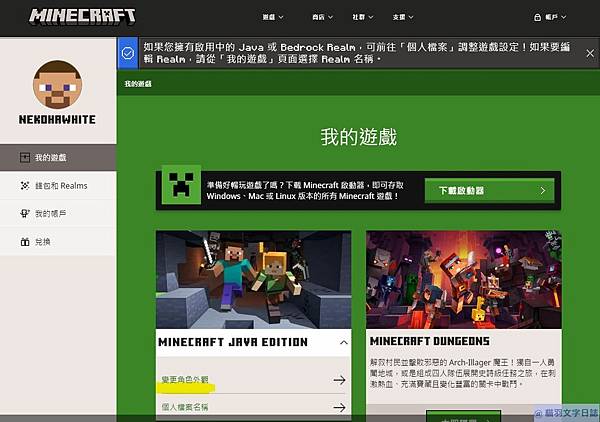Screen dimensions: 600x422
Task: Select 兌換 in the sidebar
Action: [x=58, y=242]
